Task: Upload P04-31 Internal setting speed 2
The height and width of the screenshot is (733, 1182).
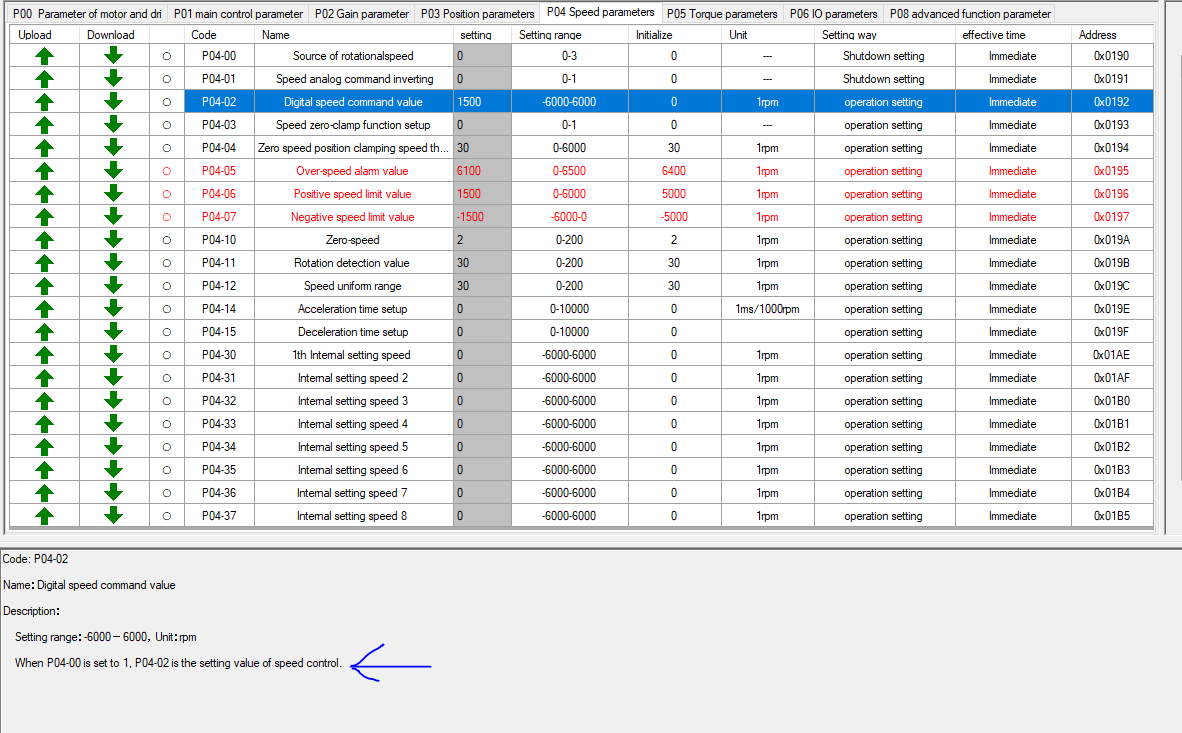Action: (44, 378)
